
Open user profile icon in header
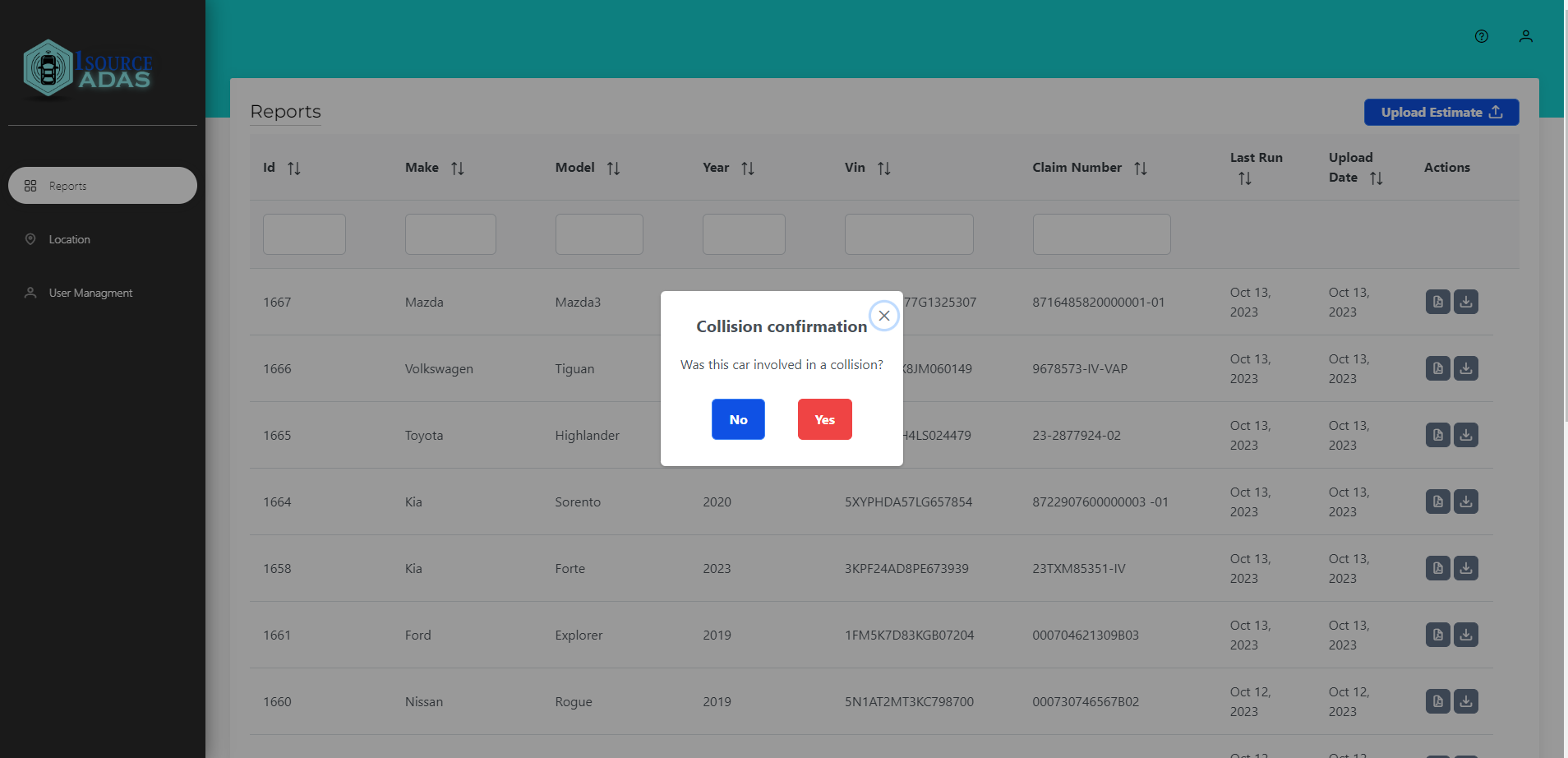[x=1526, y=36]
